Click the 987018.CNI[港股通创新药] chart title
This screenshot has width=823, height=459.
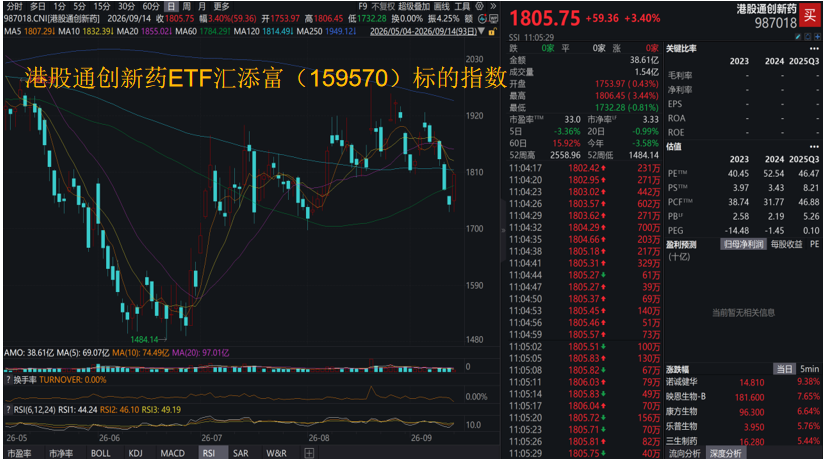tap(52, 18)
